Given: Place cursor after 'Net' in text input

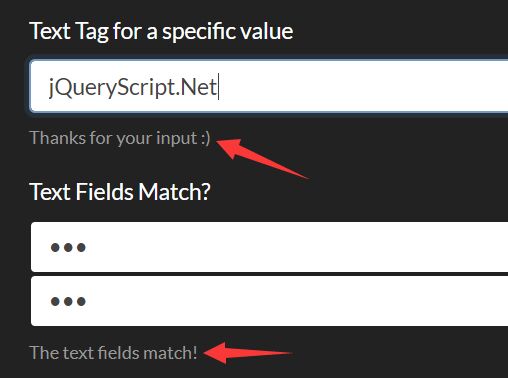Looking at the screenshot, I should click(218, 87).
